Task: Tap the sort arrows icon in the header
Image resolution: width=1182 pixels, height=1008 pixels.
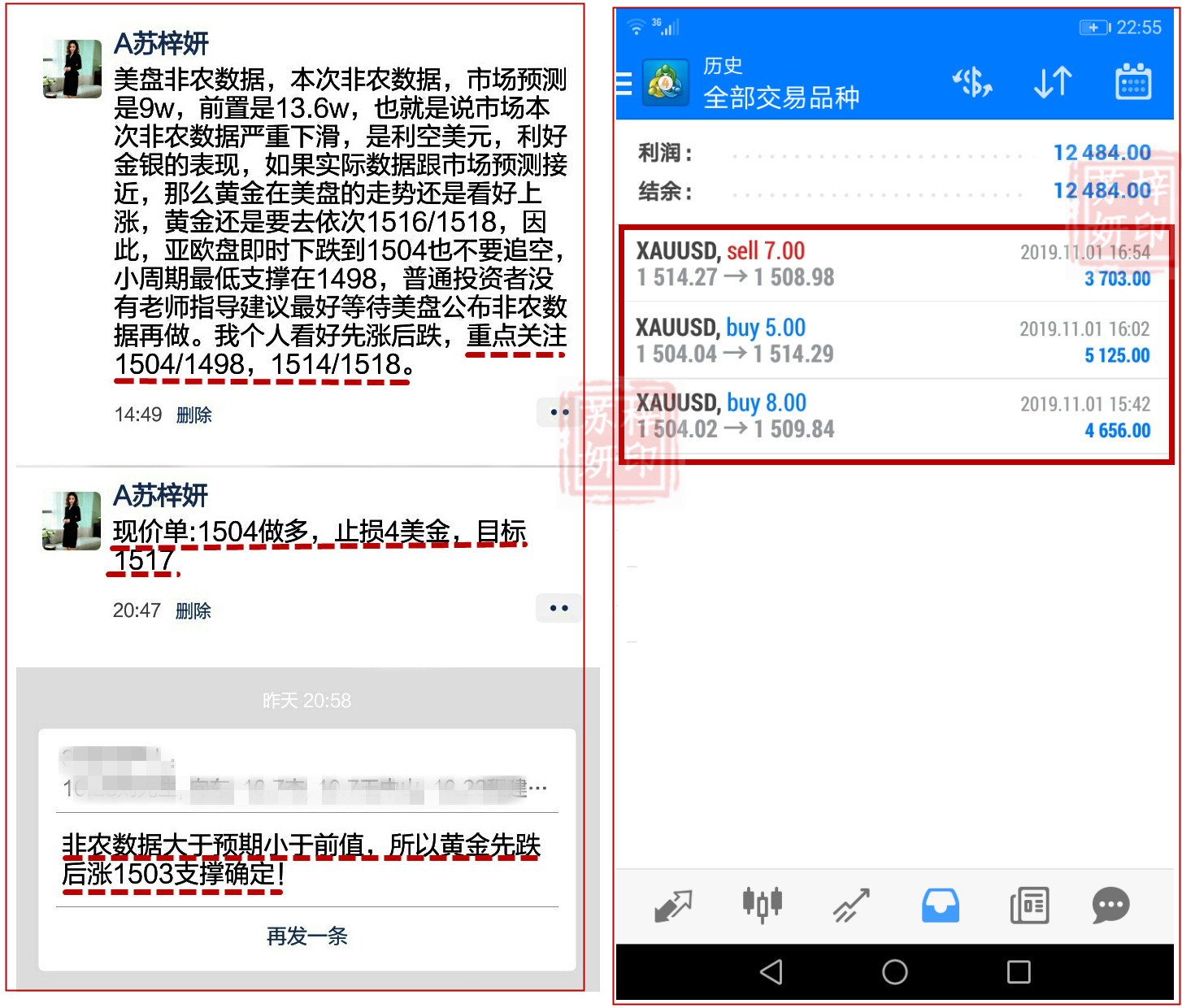Action: point(1053,82)
